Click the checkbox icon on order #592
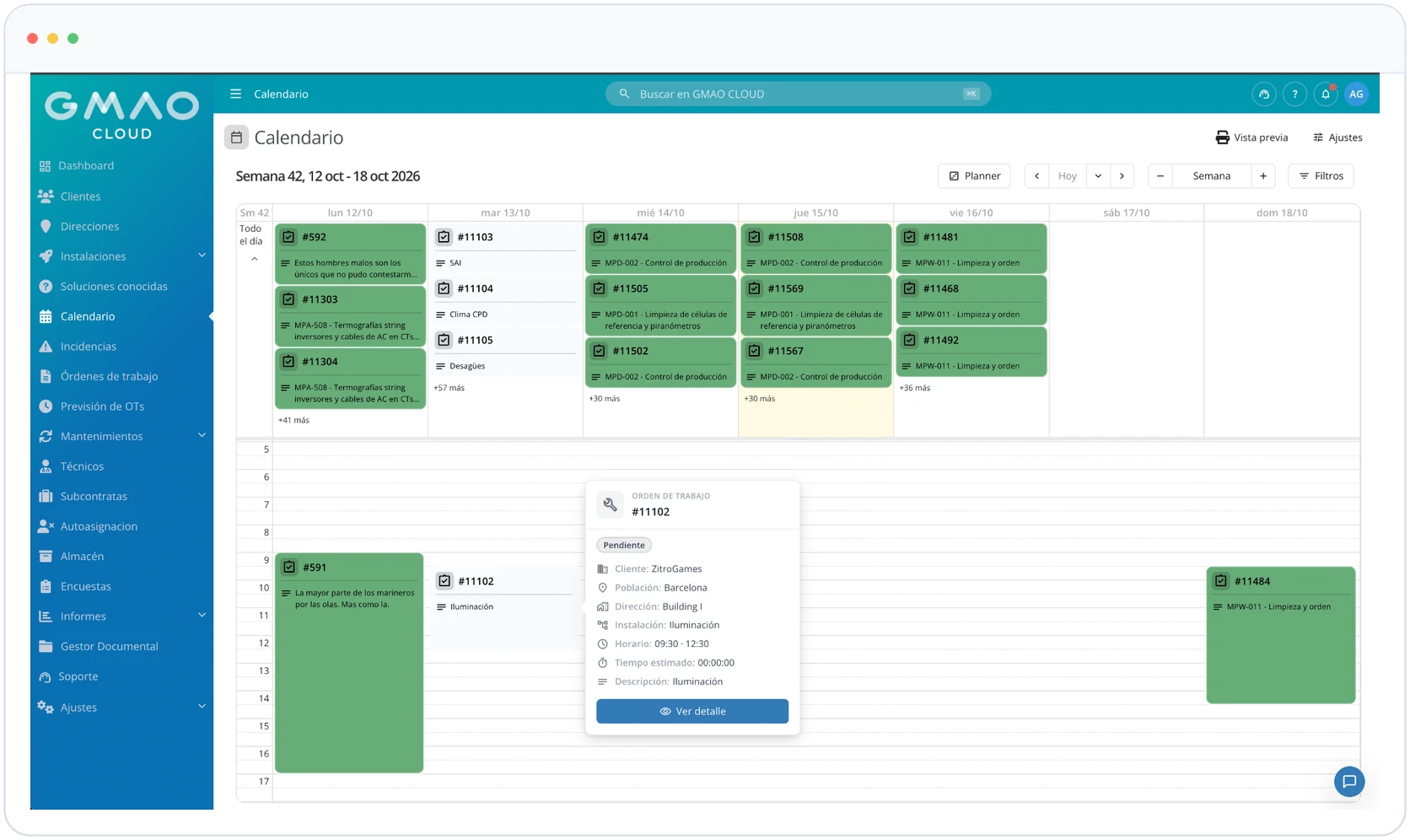The height and width of the screenshot is (840, 1410). click(x=288, y=237)
